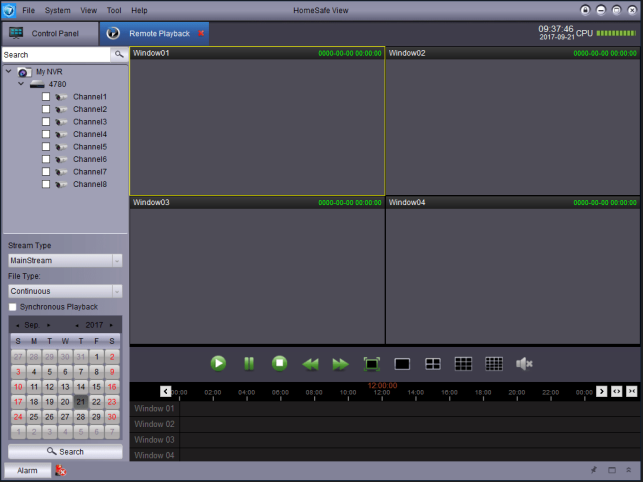Check the Channel1 checkbox
This screenshot has width=643, height=482.
point(46,97)
